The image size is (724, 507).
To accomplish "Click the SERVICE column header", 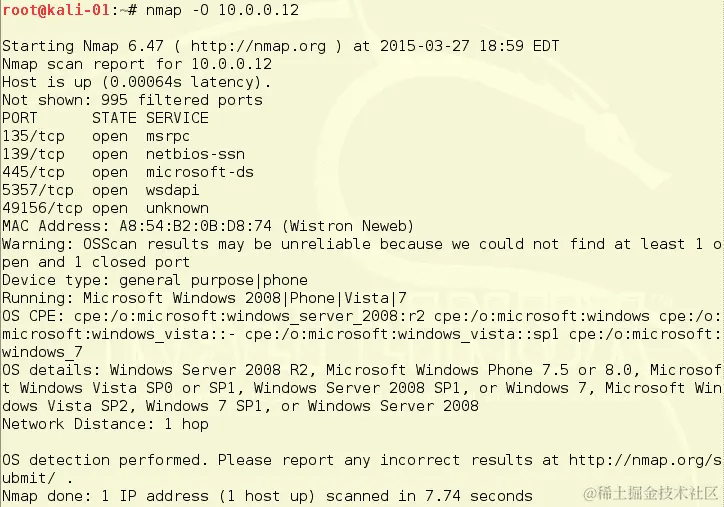I will click(x=177, y=118).
